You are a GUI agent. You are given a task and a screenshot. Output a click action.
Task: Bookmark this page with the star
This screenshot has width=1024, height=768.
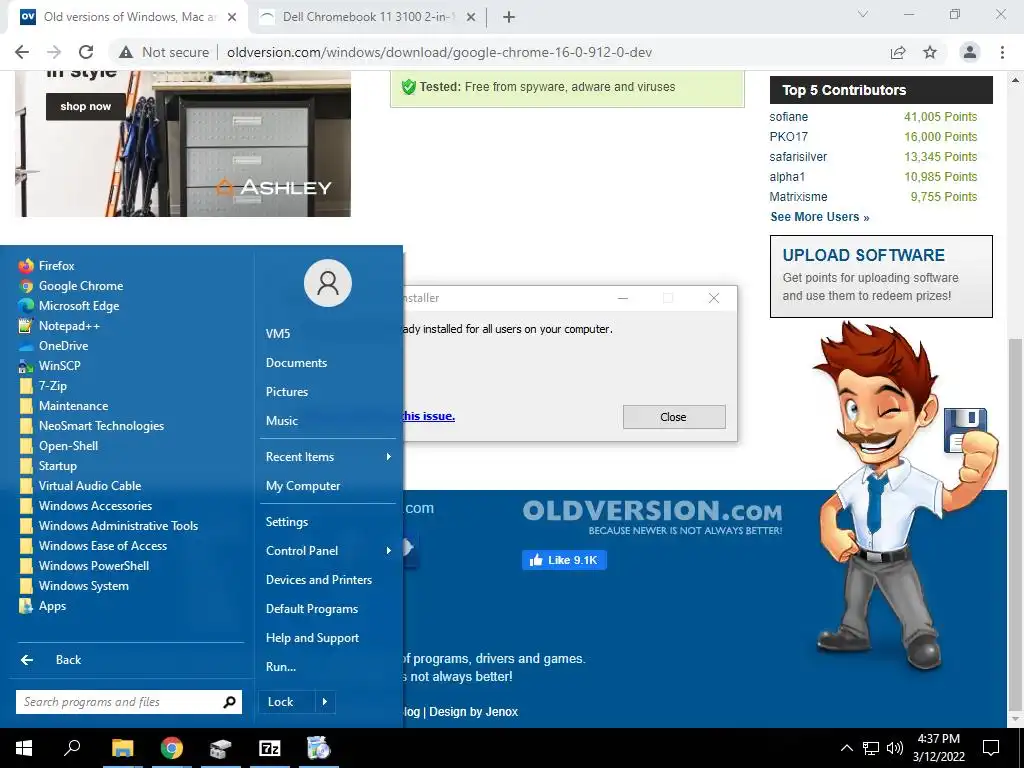coord(930,52)
